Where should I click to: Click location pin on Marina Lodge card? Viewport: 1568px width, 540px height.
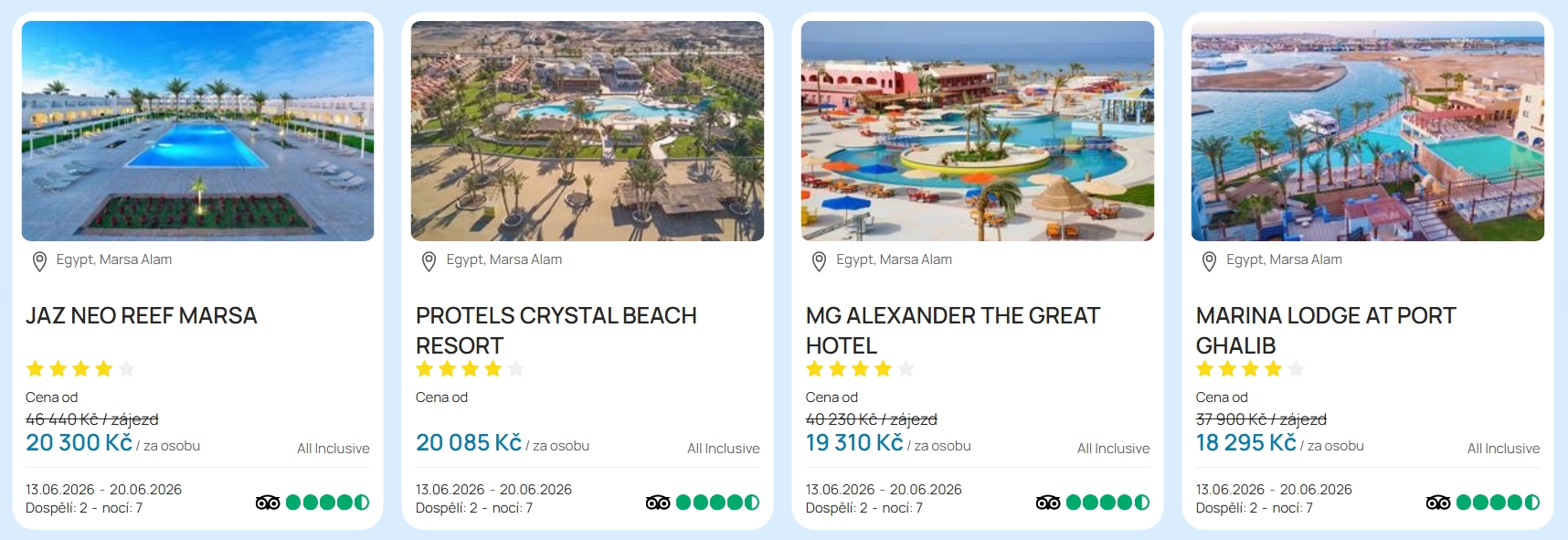pyautogui.click(x=1209, y=261)
